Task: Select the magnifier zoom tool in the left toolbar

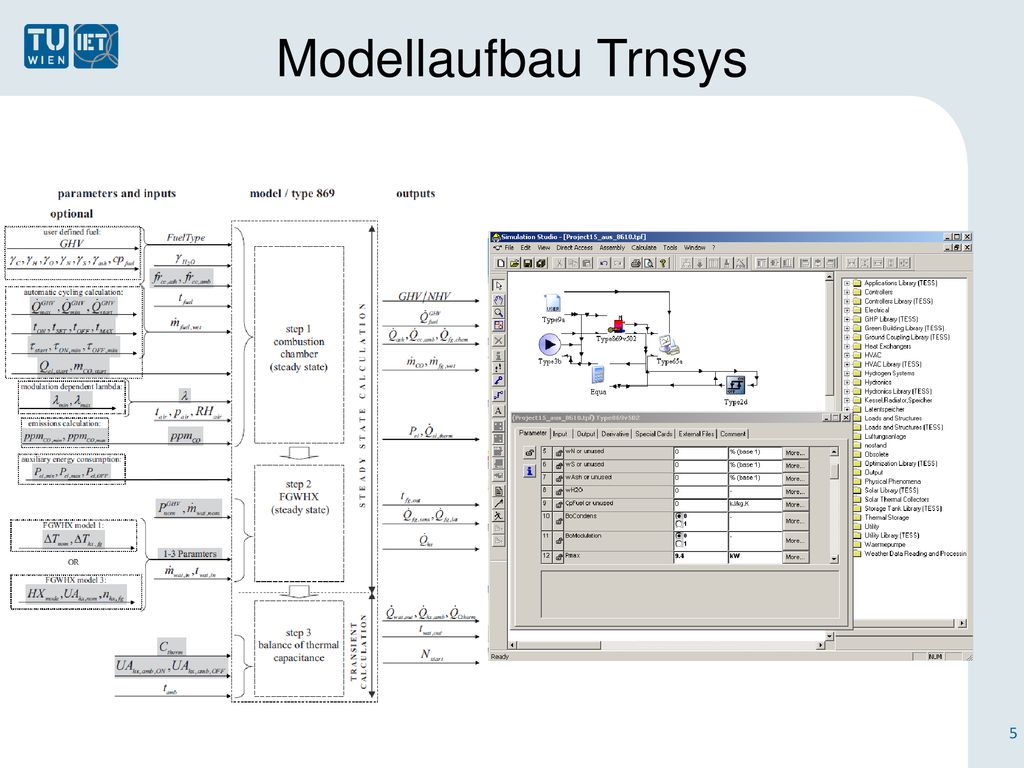Action: pyautogui.click(x=498, y=313)
